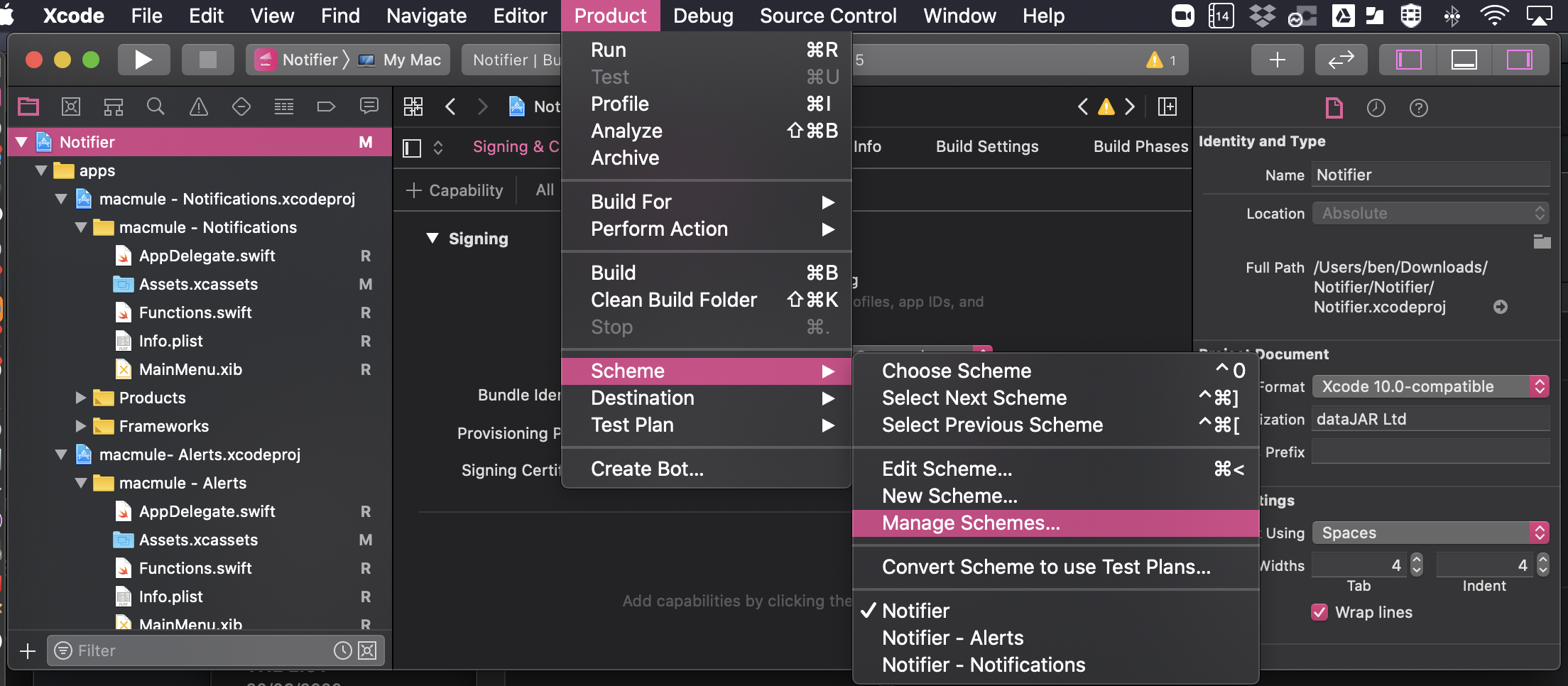Open the Project navigator folder icon
Image resolution: width=1568 pixels, height=686 pixels.
(28, 107)
